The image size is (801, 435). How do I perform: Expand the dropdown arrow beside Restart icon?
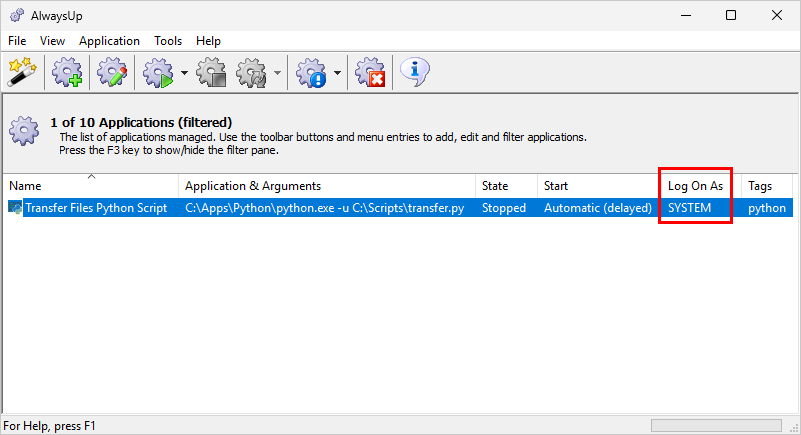[277, 73]
